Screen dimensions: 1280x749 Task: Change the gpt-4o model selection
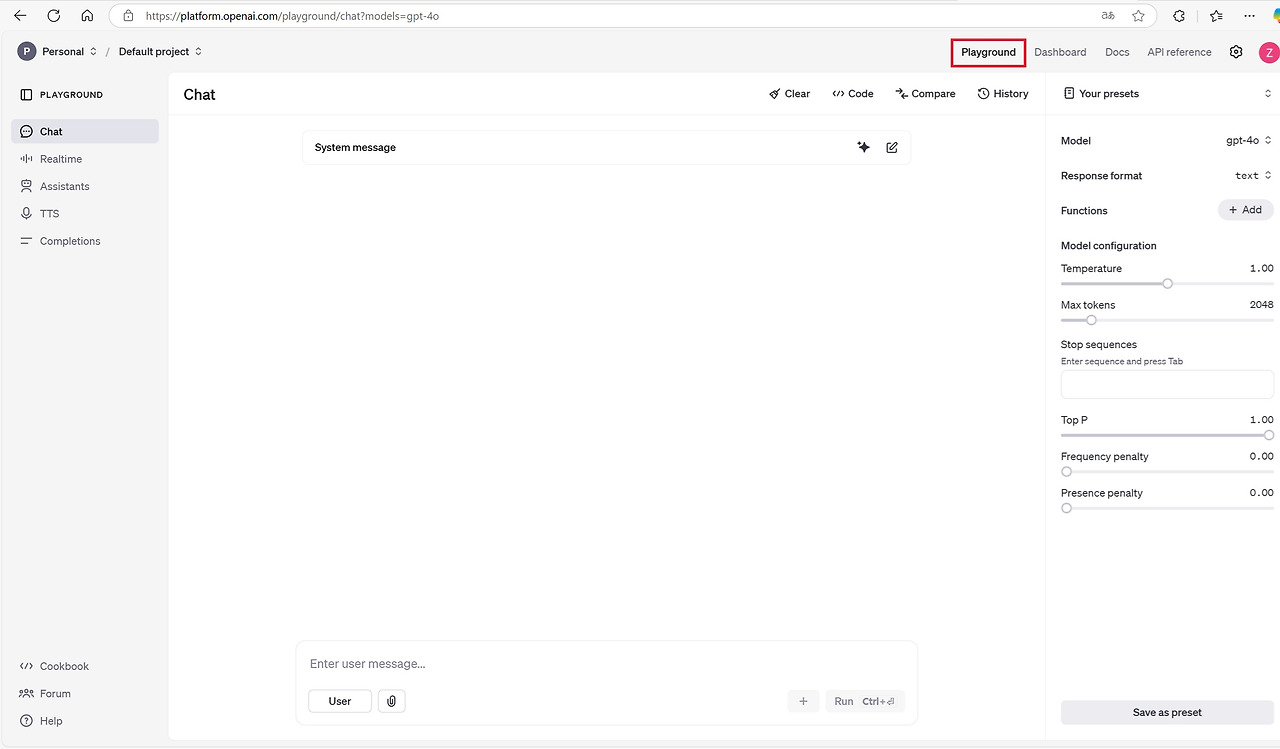click(x=1249, y=141)
